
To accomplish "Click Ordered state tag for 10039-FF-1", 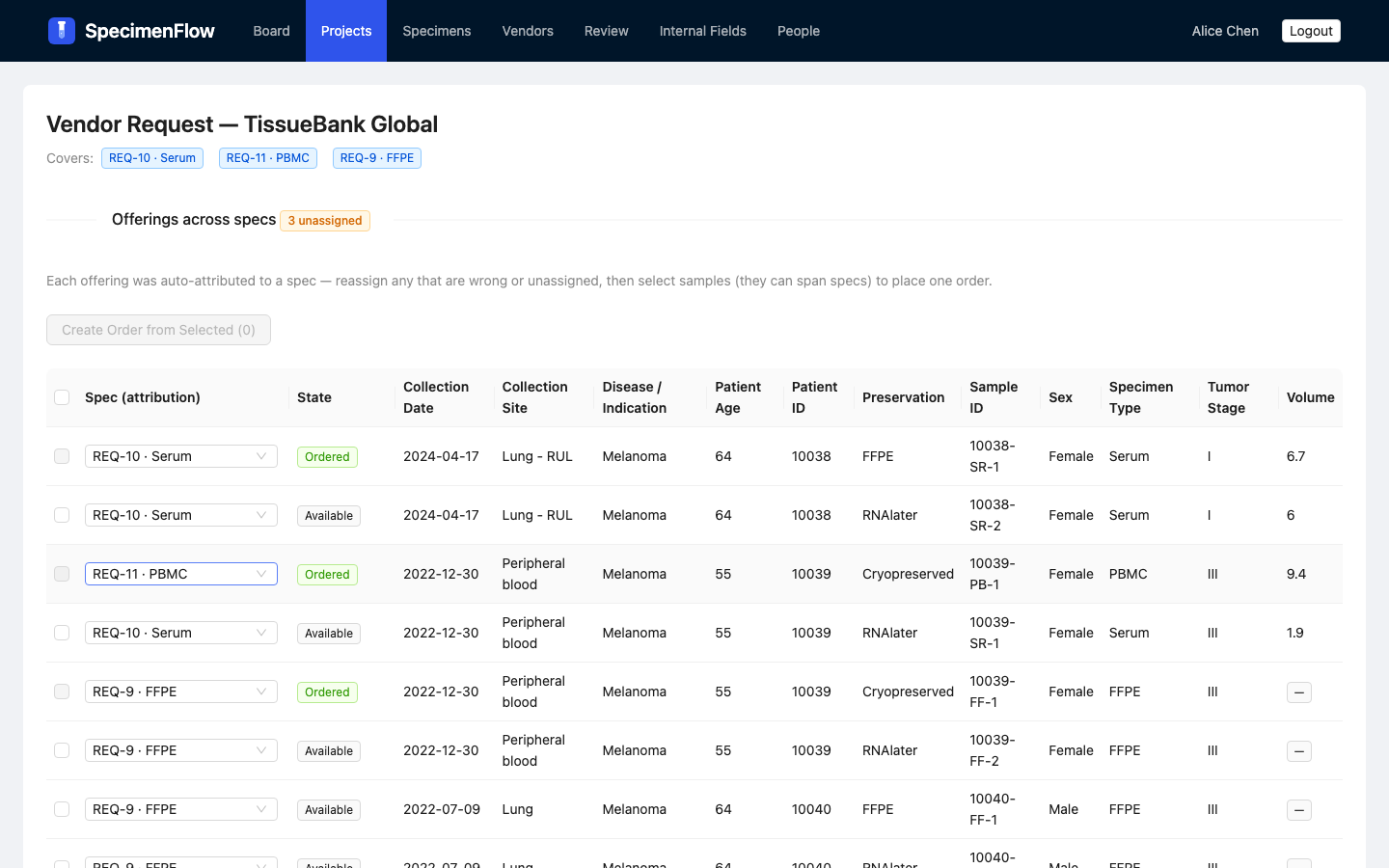I will (327, 692).
